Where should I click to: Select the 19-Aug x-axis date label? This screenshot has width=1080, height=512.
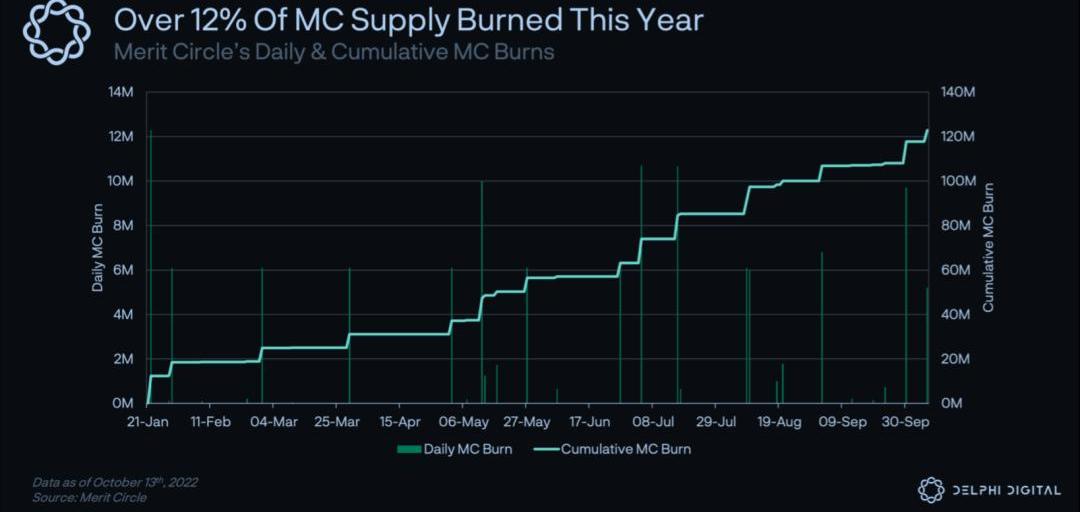click(x=779, y=423)
